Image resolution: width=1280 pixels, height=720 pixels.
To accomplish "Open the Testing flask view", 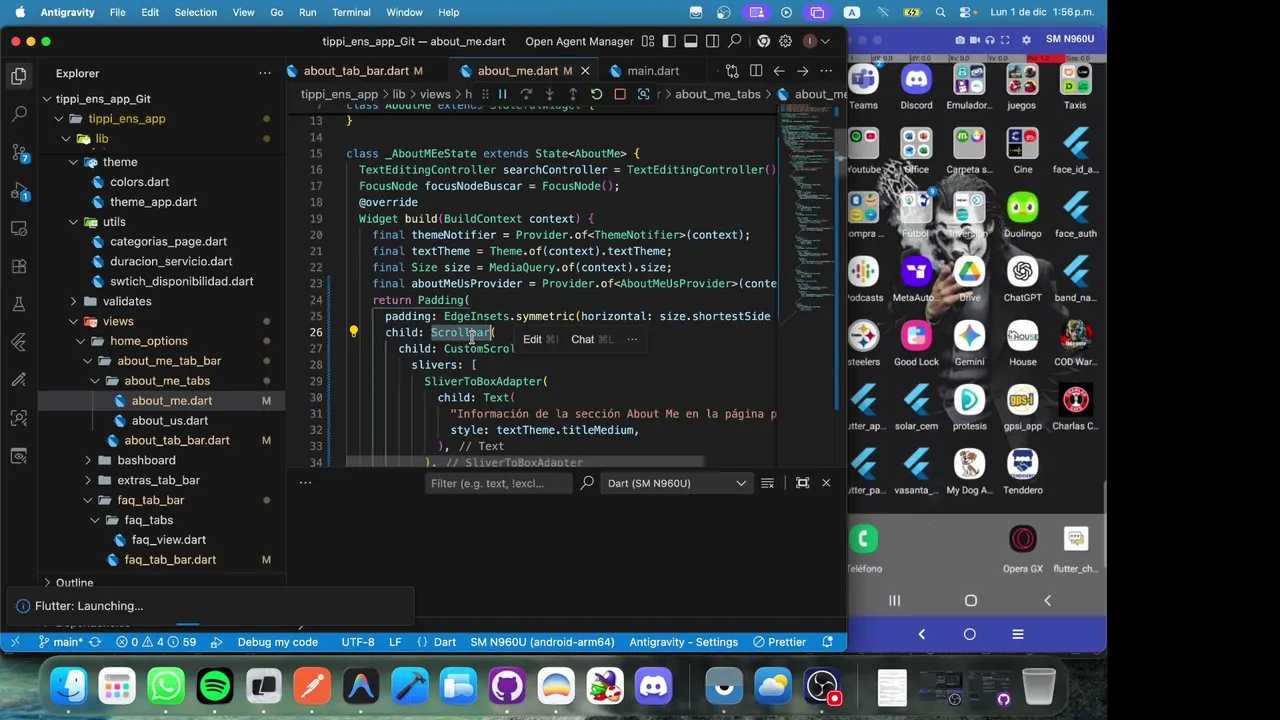I will click(19, 304).
